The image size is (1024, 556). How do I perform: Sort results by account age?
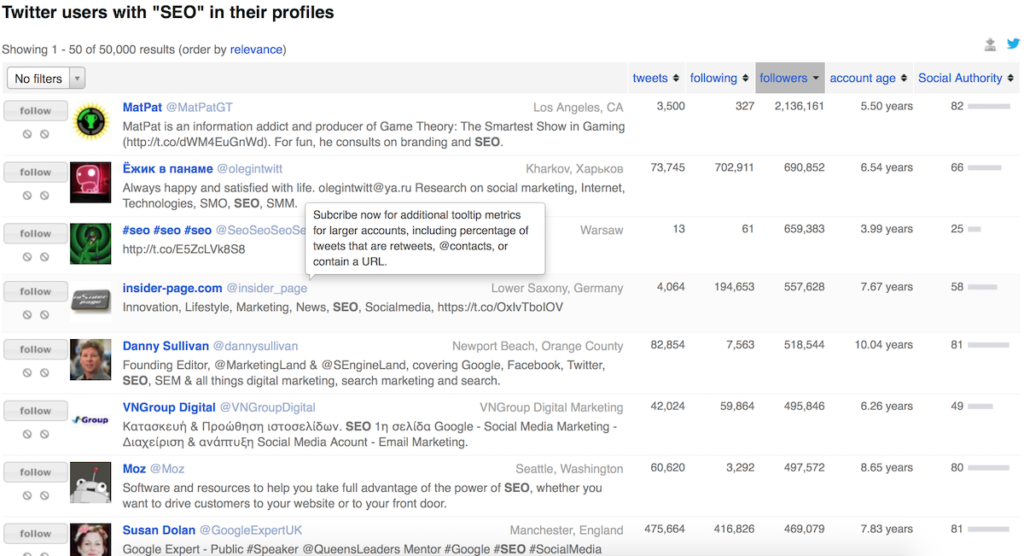pos(868,78)
